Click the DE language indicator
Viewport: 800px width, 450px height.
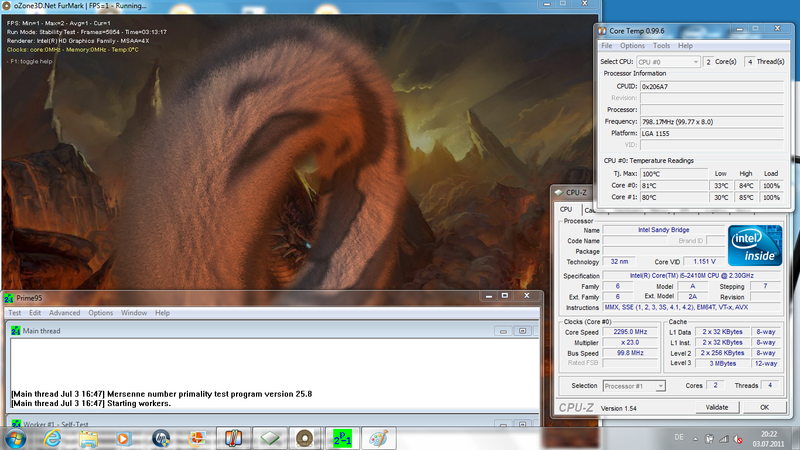[x=679, y=437]
